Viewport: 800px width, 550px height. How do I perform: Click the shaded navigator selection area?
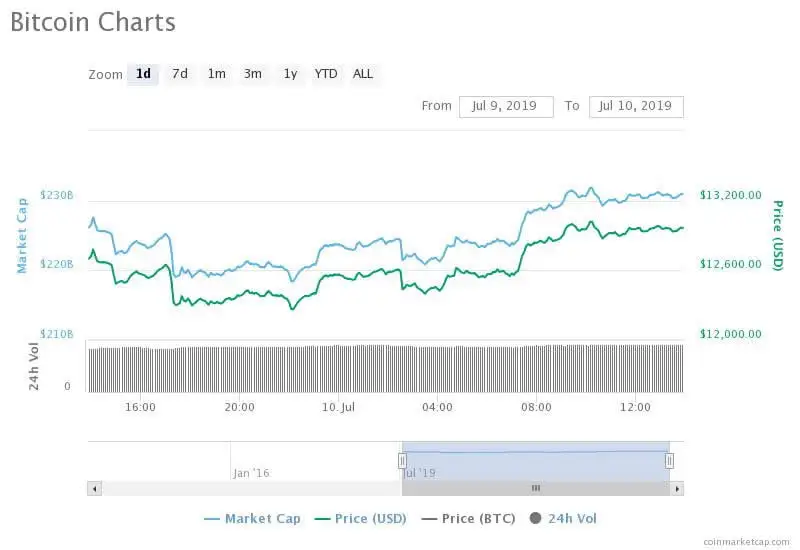tap(535, 460)
